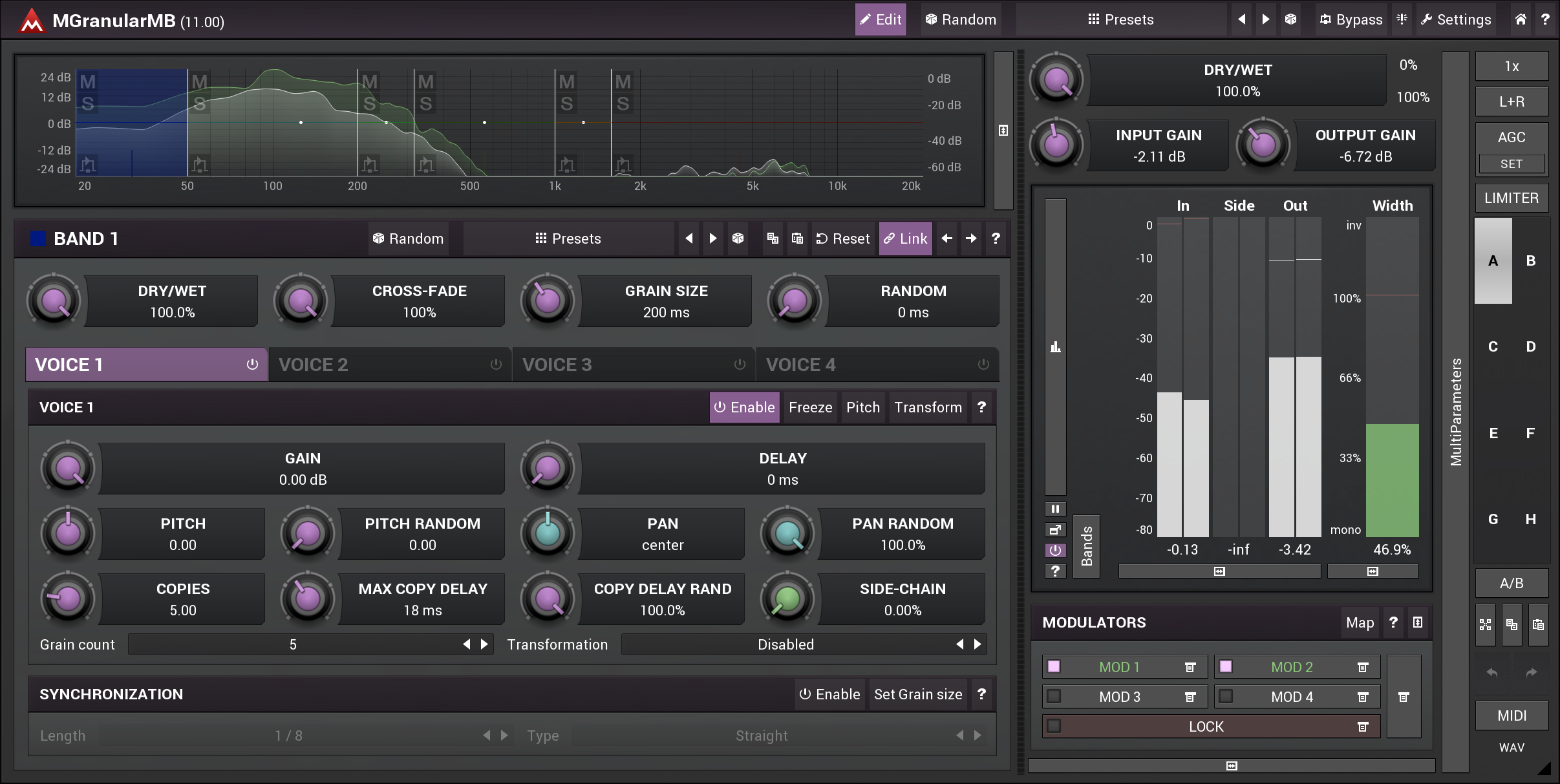Click the question mark icon in Voice 1 header
Viewport: 1560px width, 784px height.
click(981, 407)
